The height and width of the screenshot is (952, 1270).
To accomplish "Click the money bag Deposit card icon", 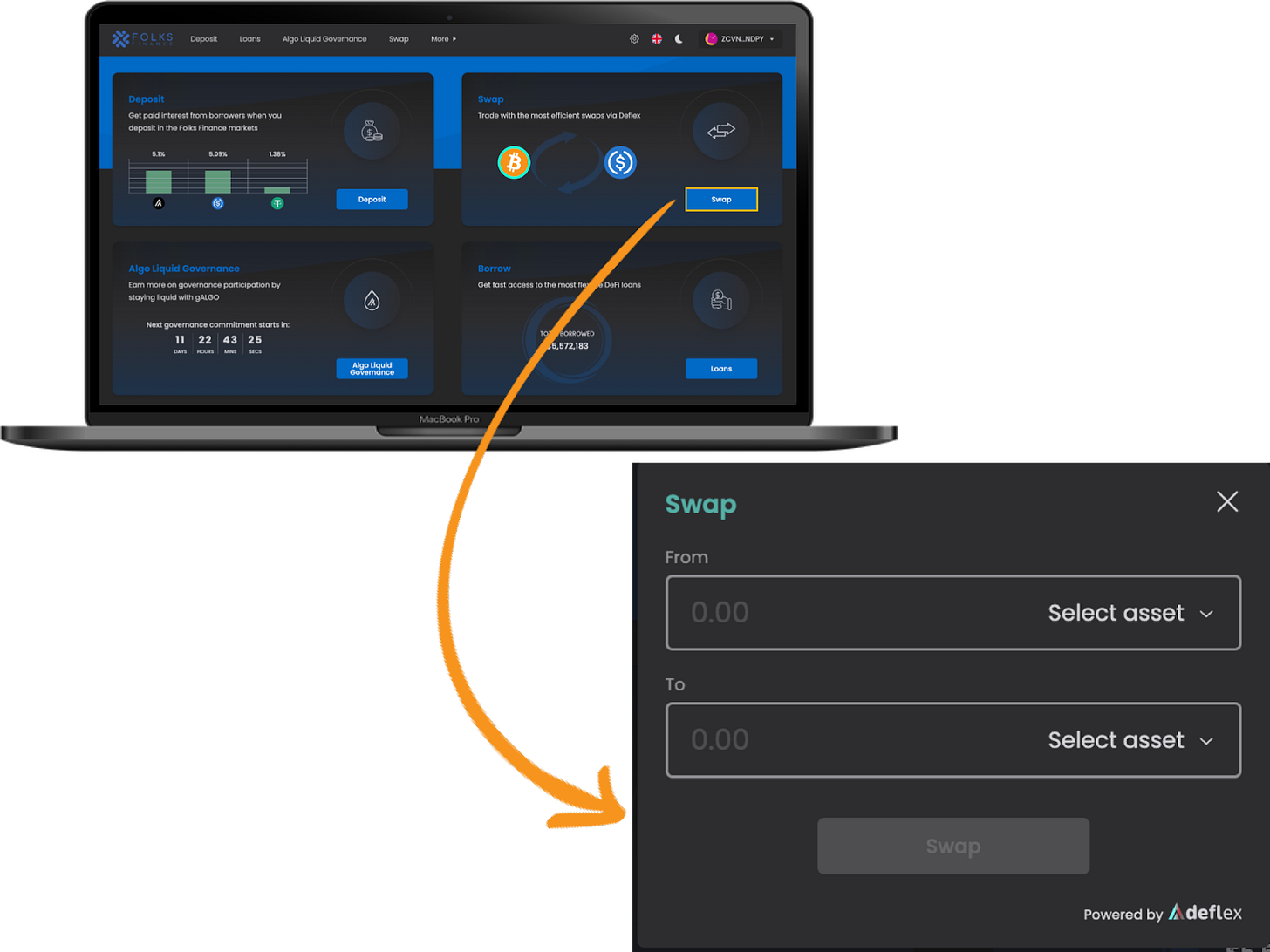I will (372, 132).
